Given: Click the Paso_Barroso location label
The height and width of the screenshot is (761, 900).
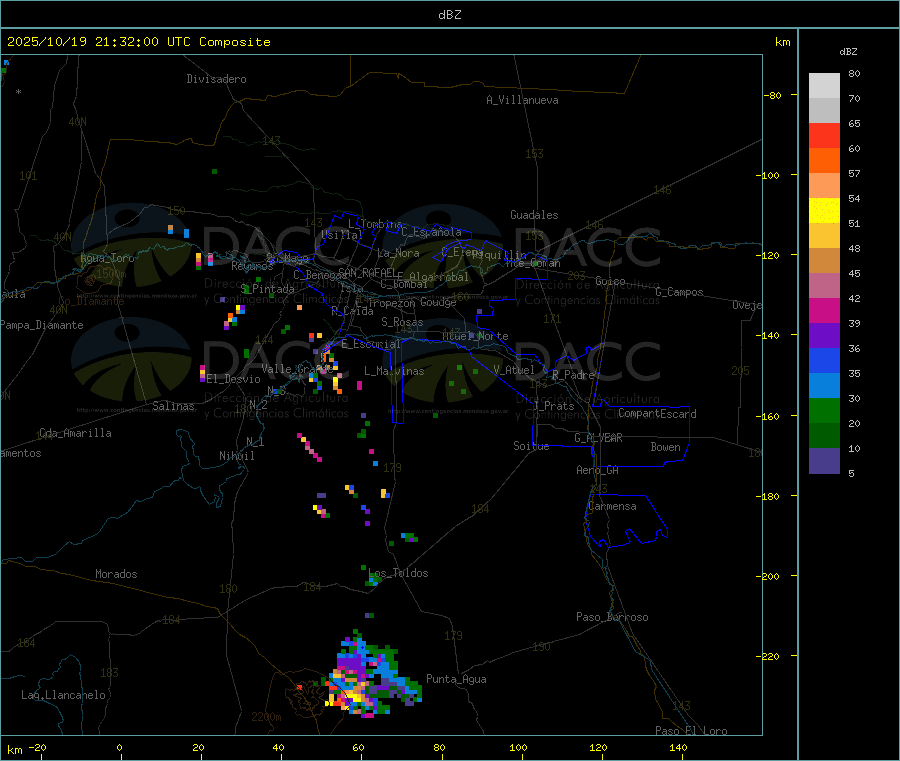Looking at the screenshot, I should click(612, 617).
